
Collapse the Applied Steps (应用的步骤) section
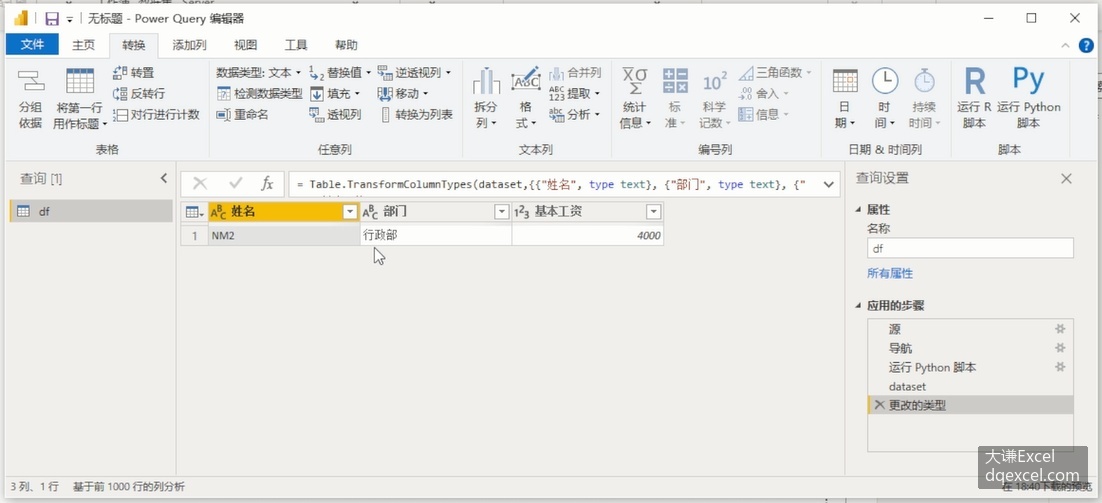[x=858, y=306]
